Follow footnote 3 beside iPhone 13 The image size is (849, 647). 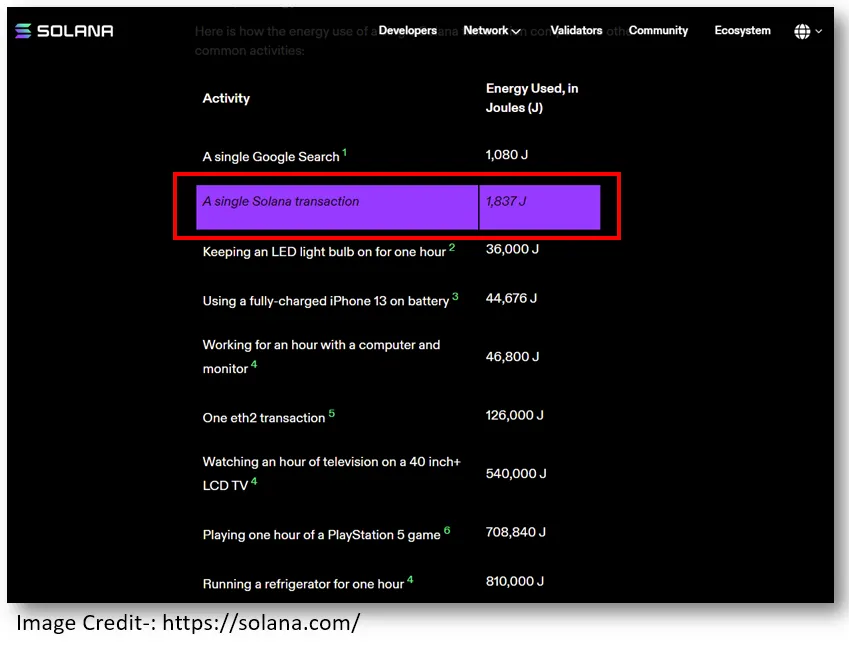pyautogui.click(x=455, y=297)
